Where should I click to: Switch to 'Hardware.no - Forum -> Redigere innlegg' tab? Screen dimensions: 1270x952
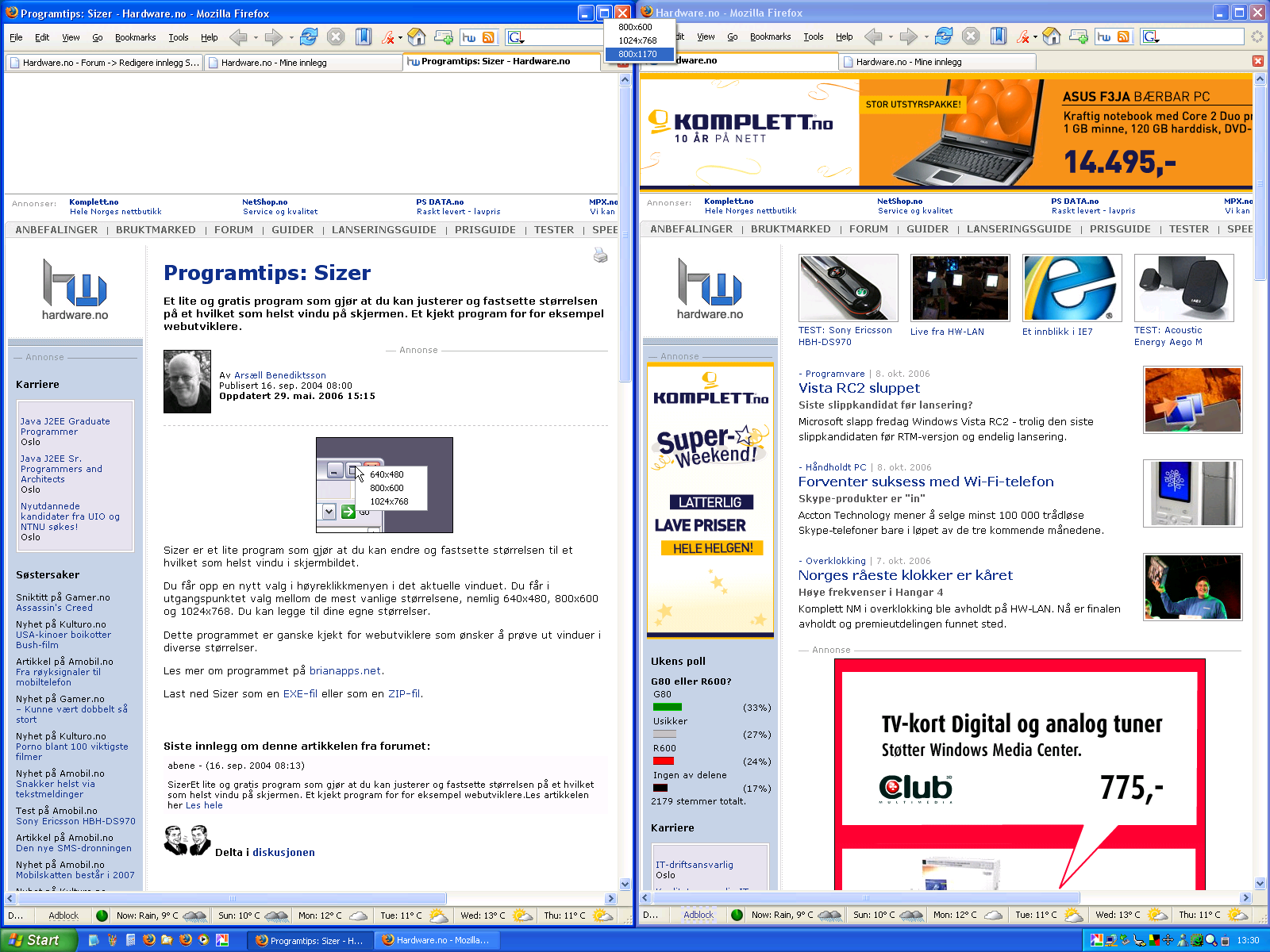point(104,63)
